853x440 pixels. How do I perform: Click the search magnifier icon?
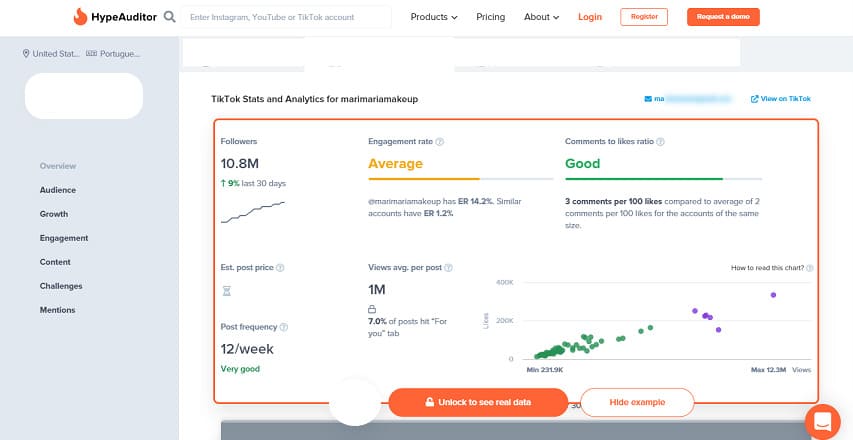click(170, 17)
